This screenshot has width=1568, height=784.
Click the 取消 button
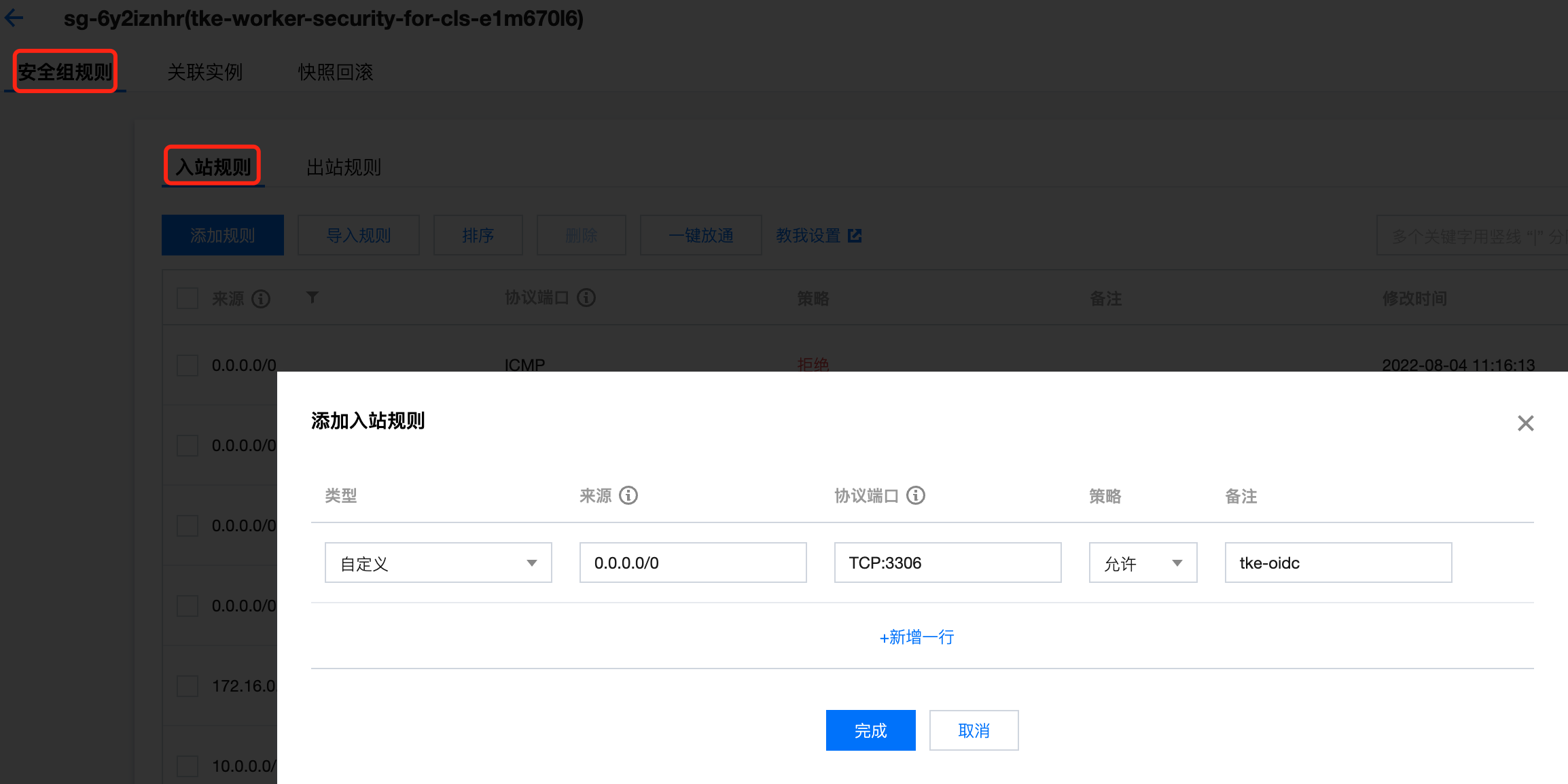[973, 730]
